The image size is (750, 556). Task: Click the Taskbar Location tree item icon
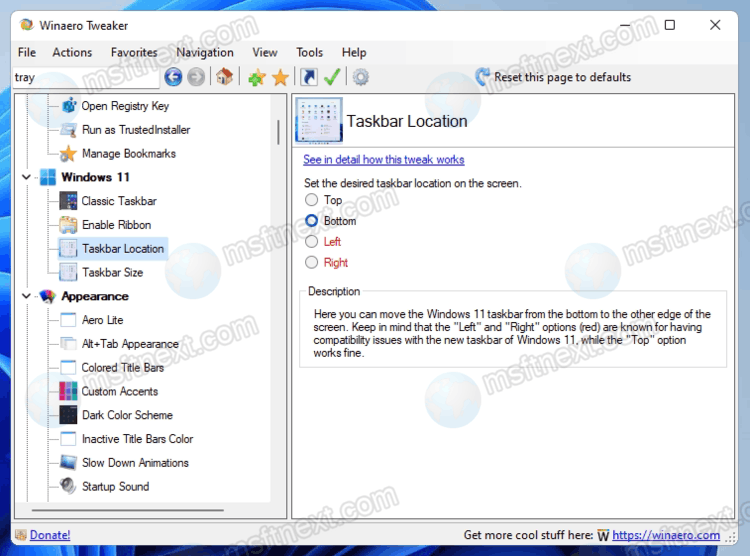[68, 248]
